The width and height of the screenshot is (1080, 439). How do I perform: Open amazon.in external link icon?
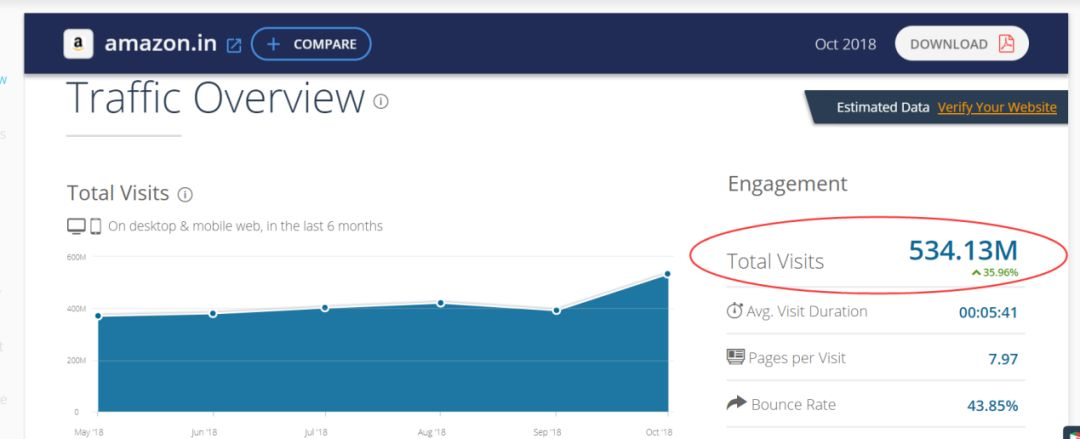pos(234,45)
